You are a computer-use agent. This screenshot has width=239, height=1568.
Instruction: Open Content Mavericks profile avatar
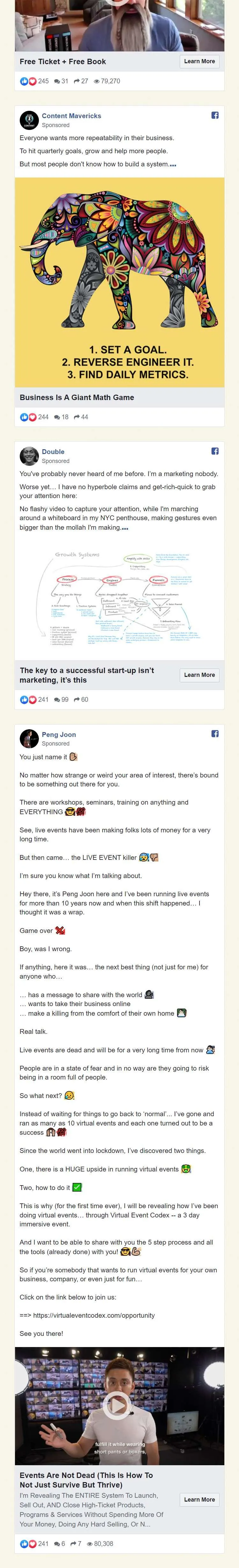(x=29, y=120)
